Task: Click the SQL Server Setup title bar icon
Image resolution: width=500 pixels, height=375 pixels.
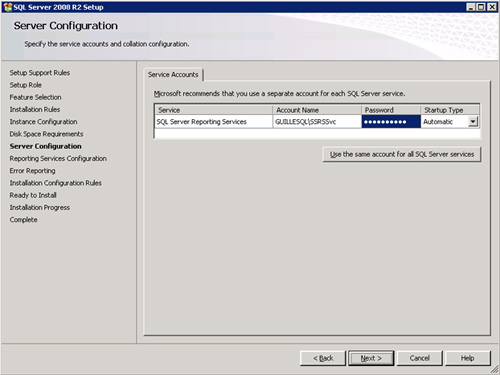Action: 7,7
